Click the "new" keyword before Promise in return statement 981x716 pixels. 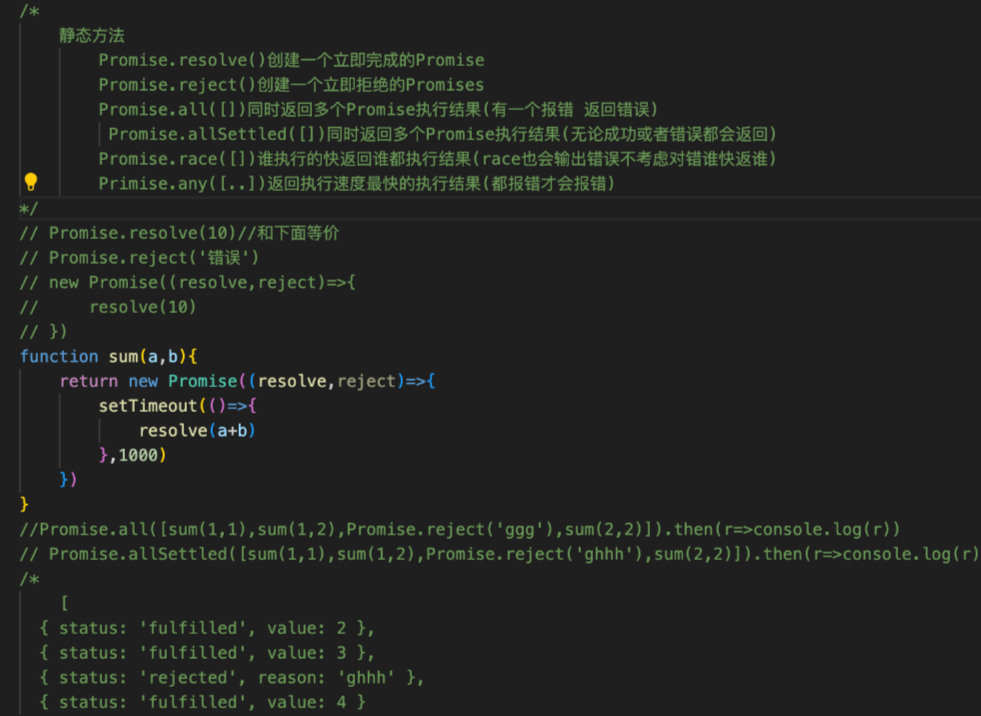click(143, 381)
